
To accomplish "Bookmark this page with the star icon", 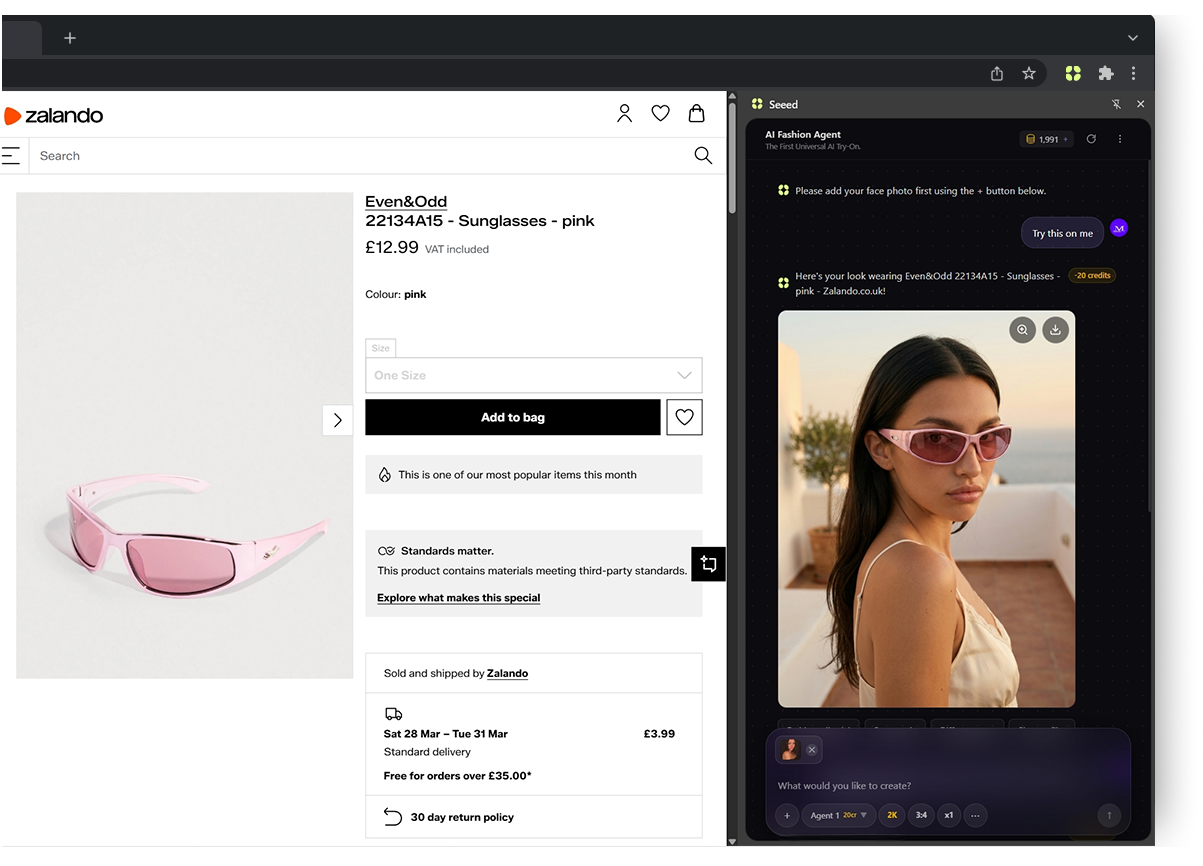I will point(1028,73).
